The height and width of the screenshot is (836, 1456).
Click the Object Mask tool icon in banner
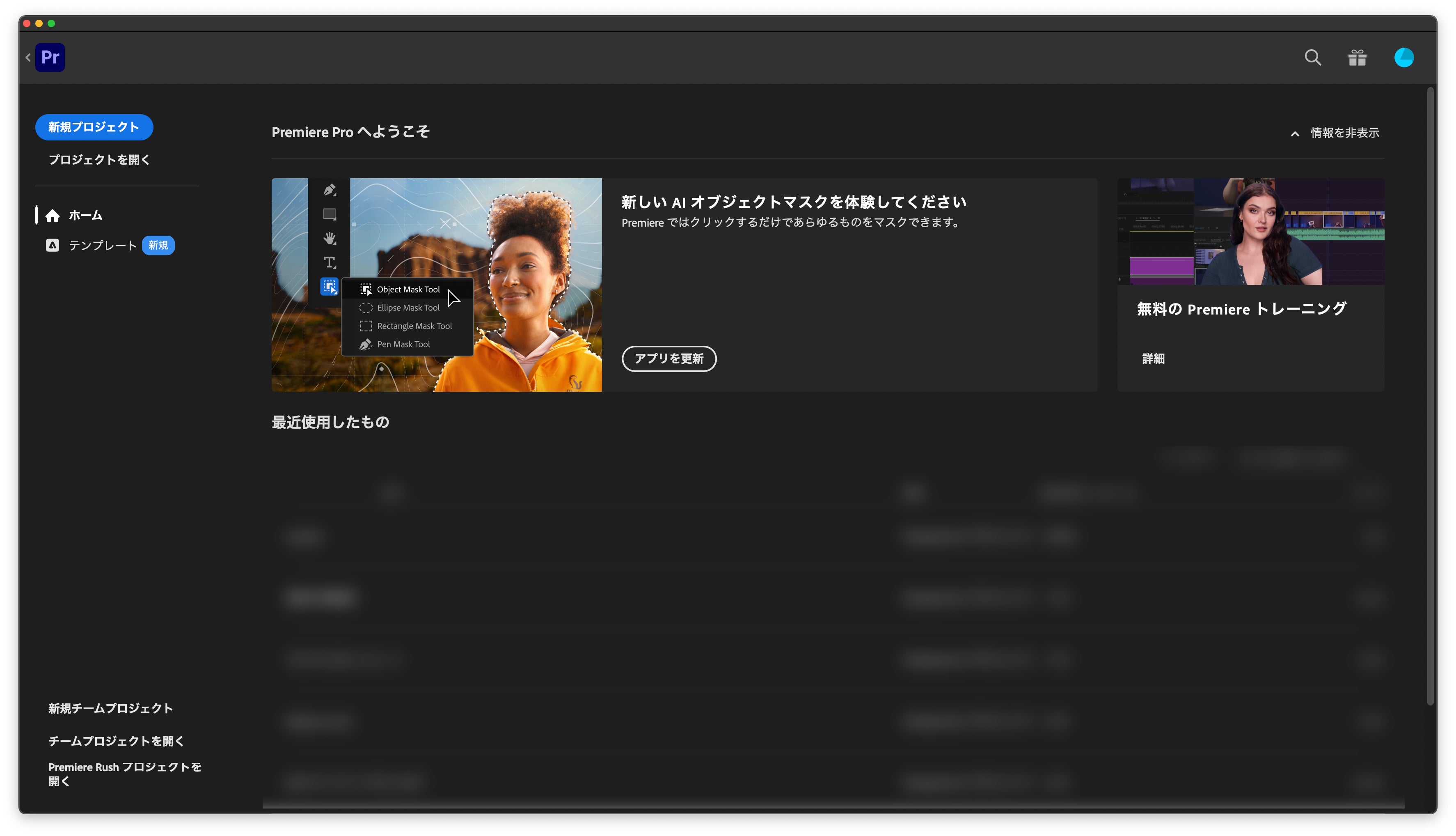(329, 287)
